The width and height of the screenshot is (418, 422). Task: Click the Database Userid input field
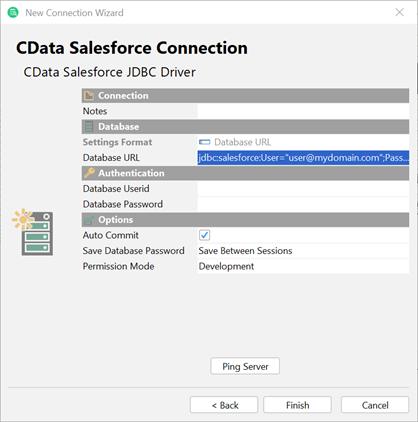[x=303, y=189]
